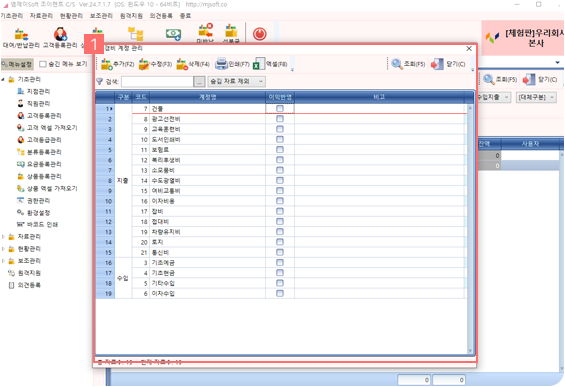The width and height of the screenshot is (565, 387).
Task: Open the 수입지출 dropdown on the right
Action: 493,97
